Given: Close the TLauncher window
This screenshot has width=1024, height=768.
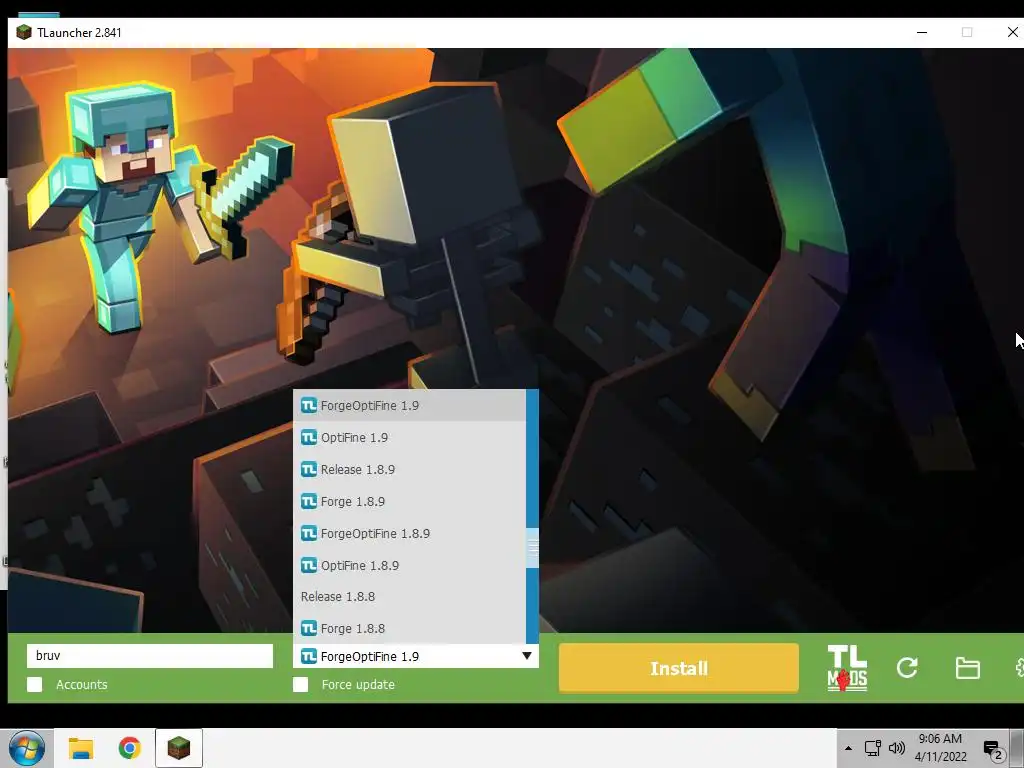Looking at the screenshot, I should (x=1012, y=32).
